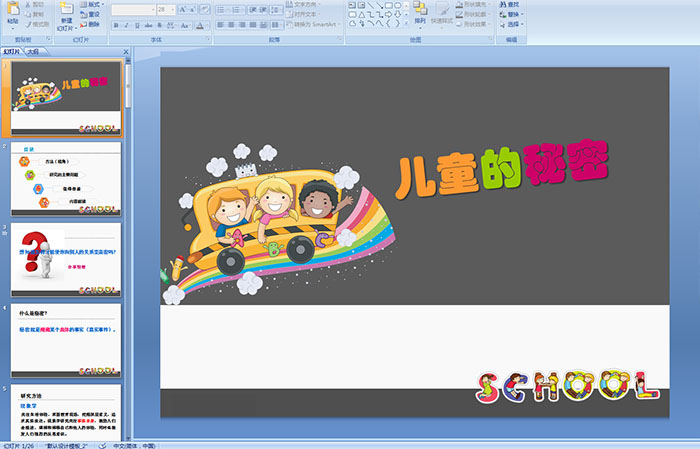Click the Shrink Font icon
Viewport: 700px width, 449px height.
pos(192,10)
